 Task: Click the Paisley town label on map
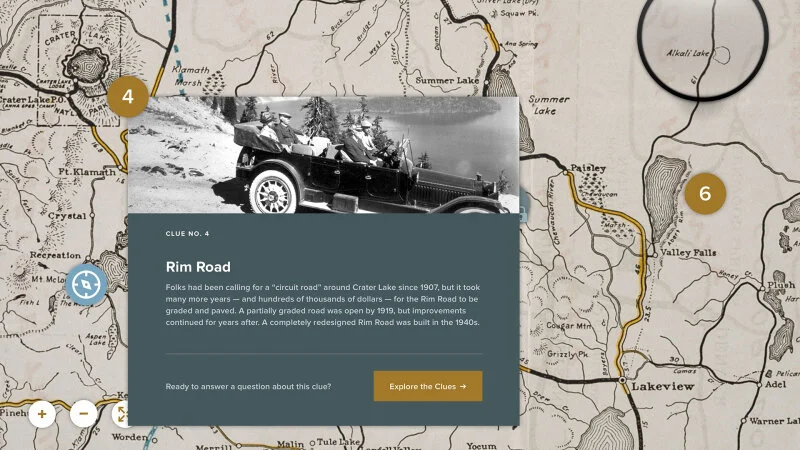[588, 168]
